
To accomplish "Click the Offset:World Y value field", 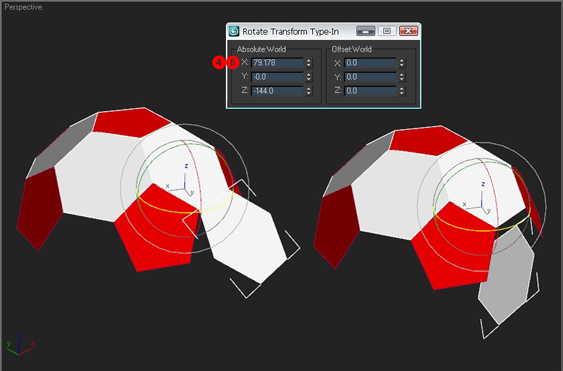I will [370, 77].
